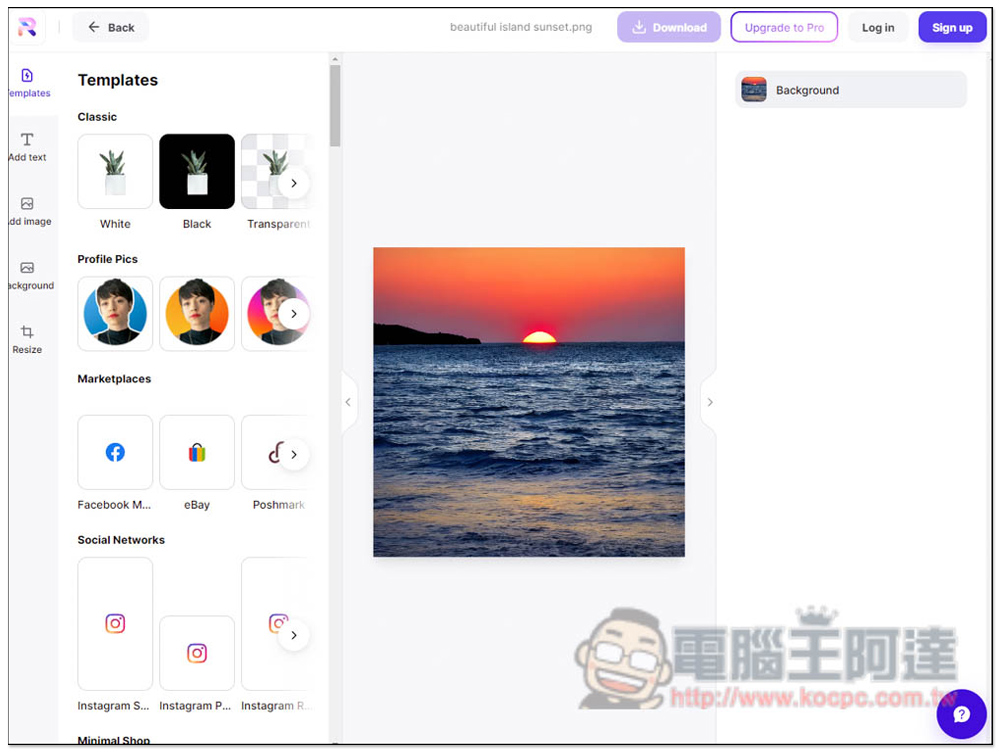Open the Templates sidebar tab
The image size is (1000, 753).
click(28, 83)
